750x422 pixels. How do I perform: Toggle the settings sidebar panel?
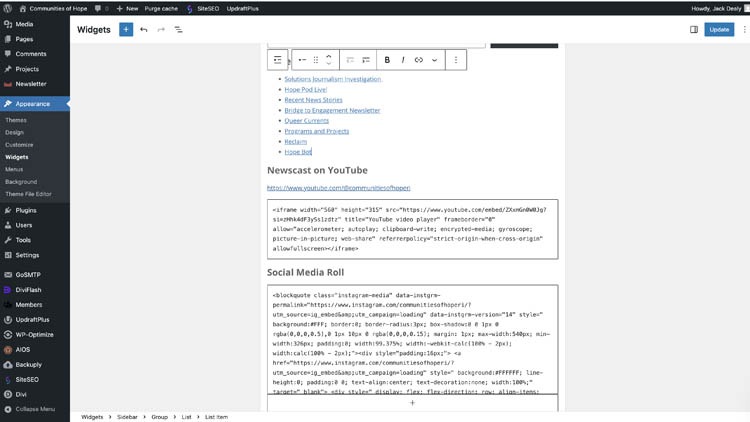(694, 30)
